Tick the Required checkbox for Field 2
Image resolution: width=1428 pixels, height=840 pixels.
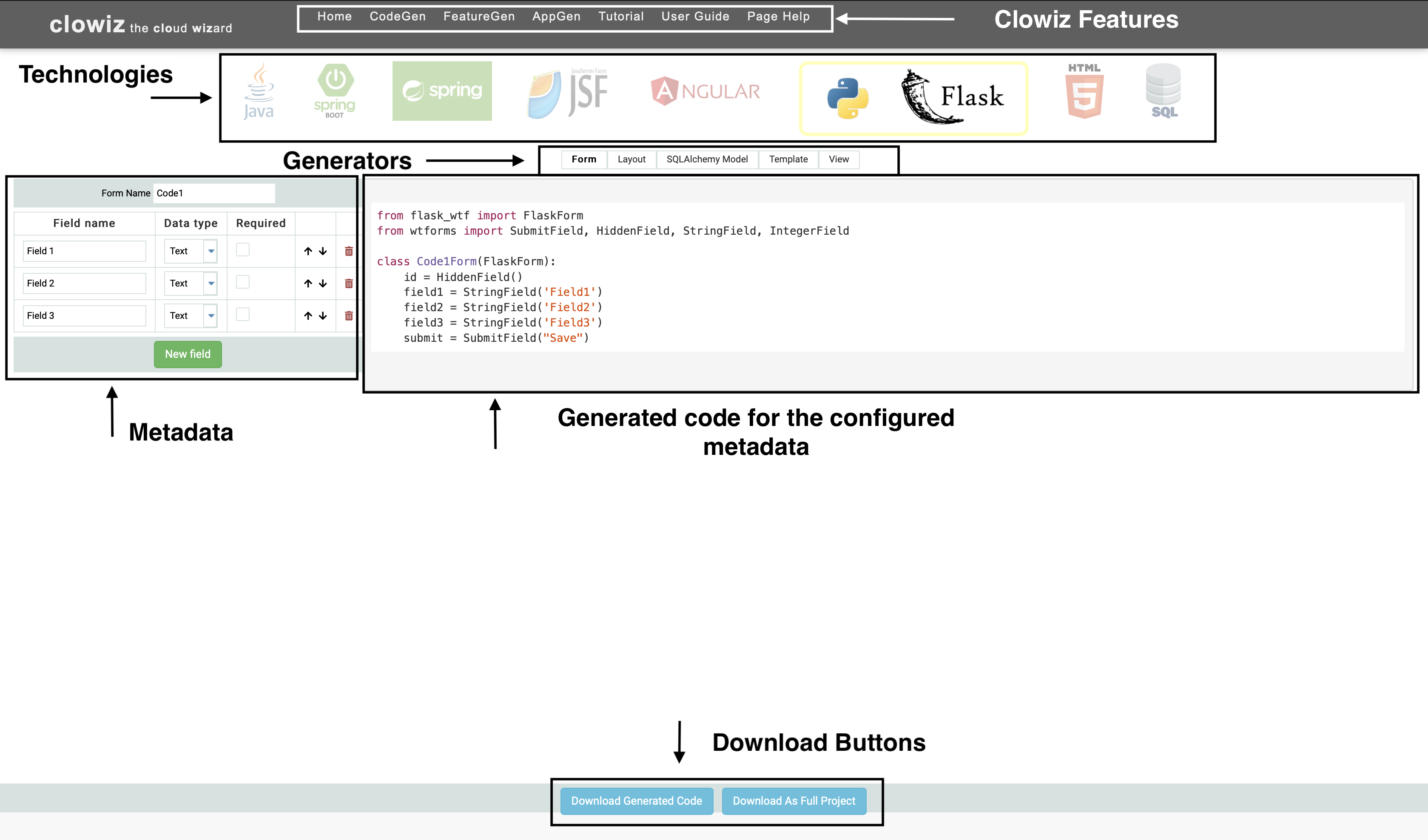[x=242, y=282]
